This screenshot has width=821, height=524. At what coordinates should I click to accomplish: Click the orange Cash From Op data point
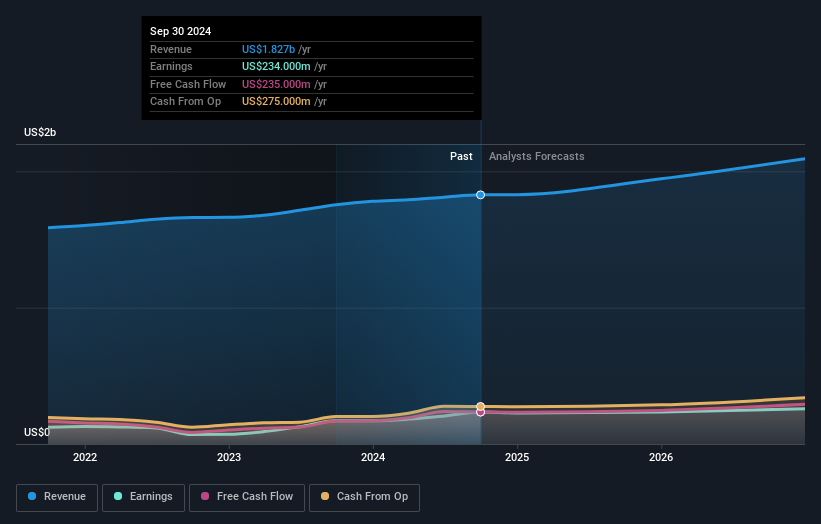coord(480,406)
